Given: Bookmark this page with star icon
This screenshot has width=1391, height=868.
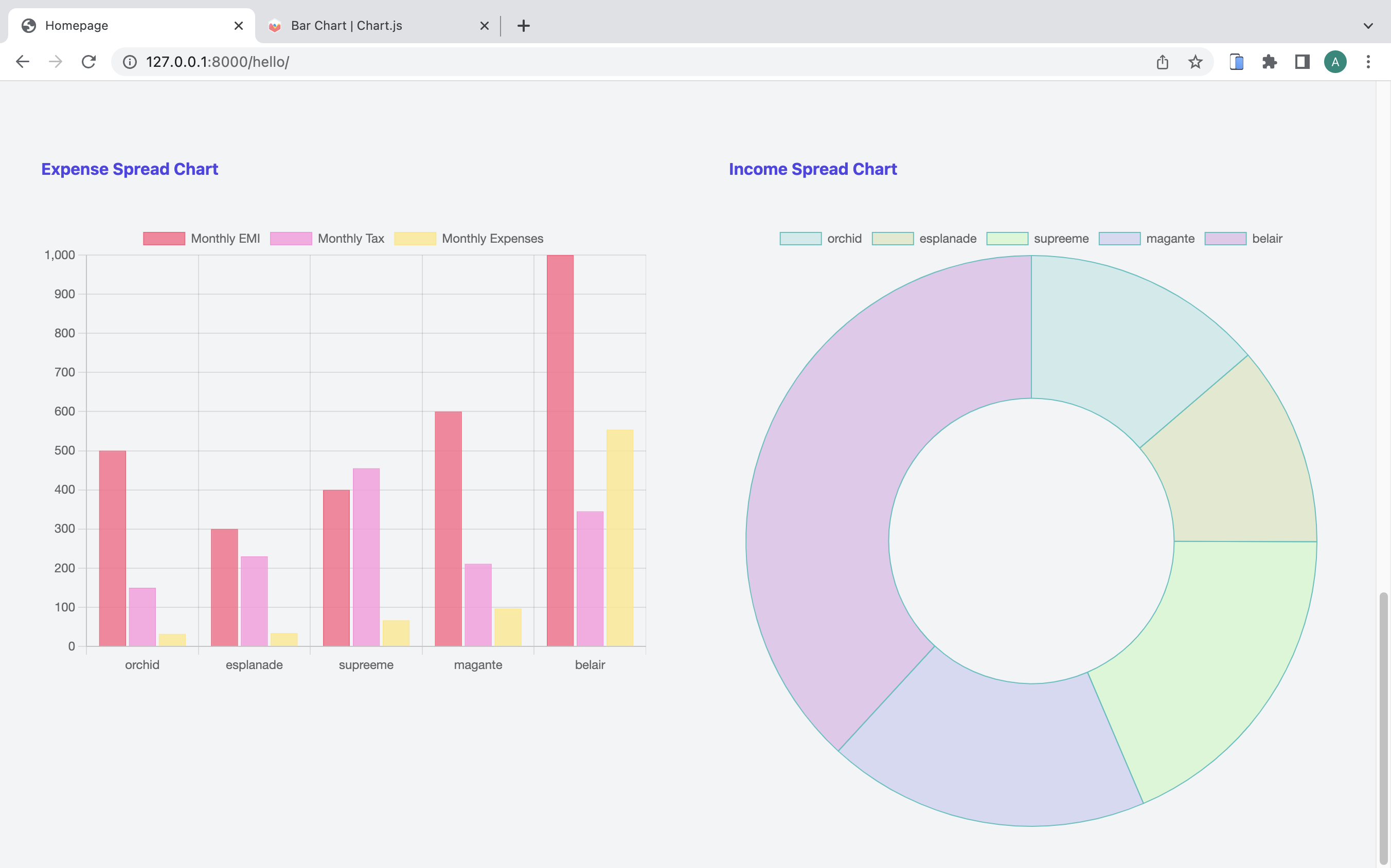Looking at the screenshot, I should click(1195, 61).
